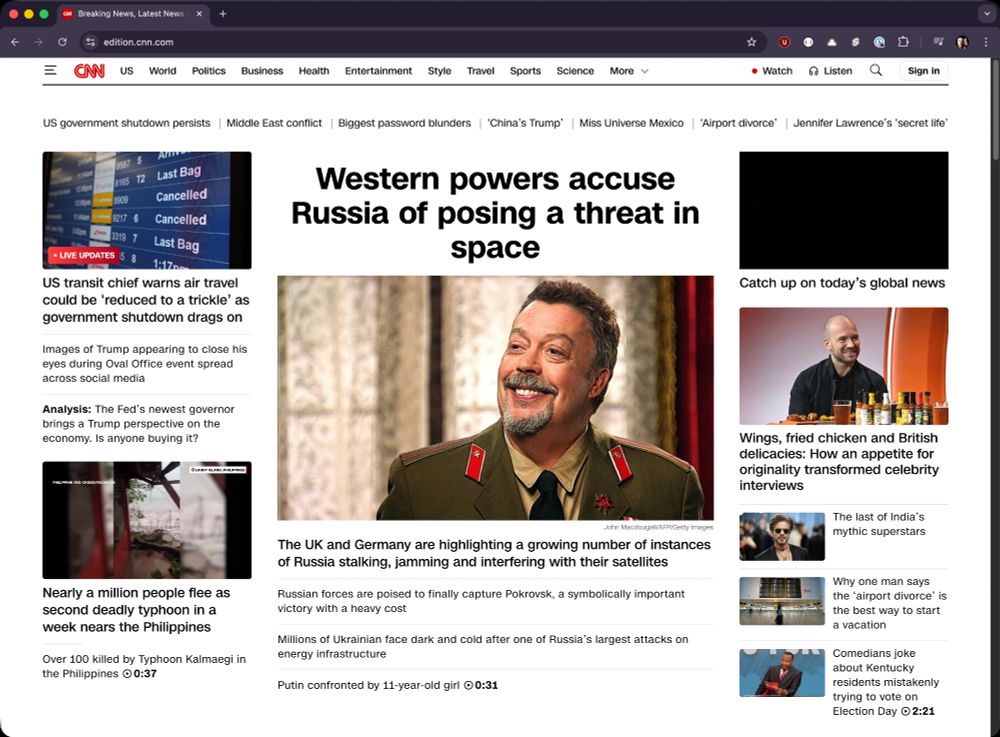This screenshot has width=1000, height=737.
Task: Open the 'Middle East conflict' link
Action: tap(273, 123)
